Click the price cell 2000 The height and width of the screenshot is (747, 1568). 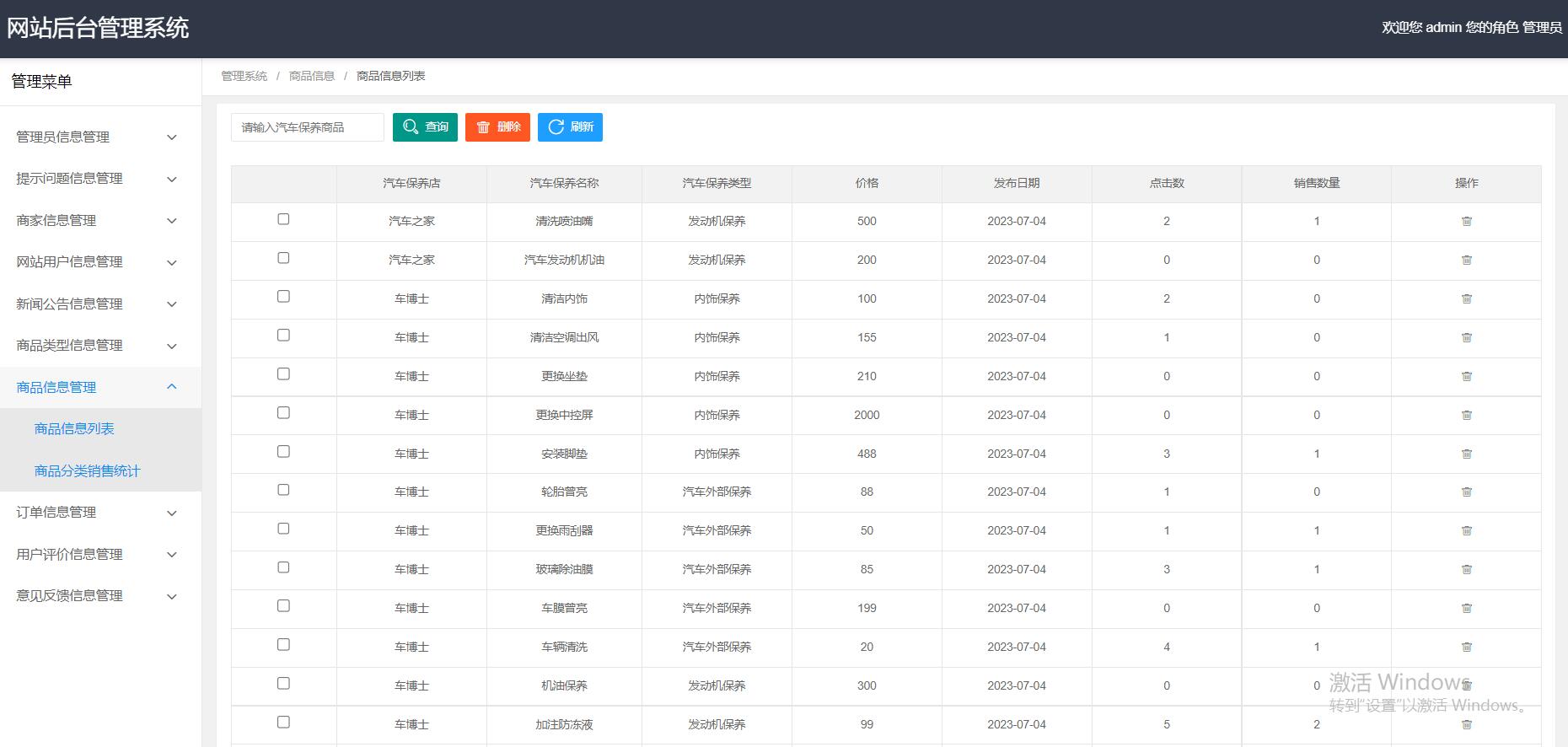(x=867, y=415)
